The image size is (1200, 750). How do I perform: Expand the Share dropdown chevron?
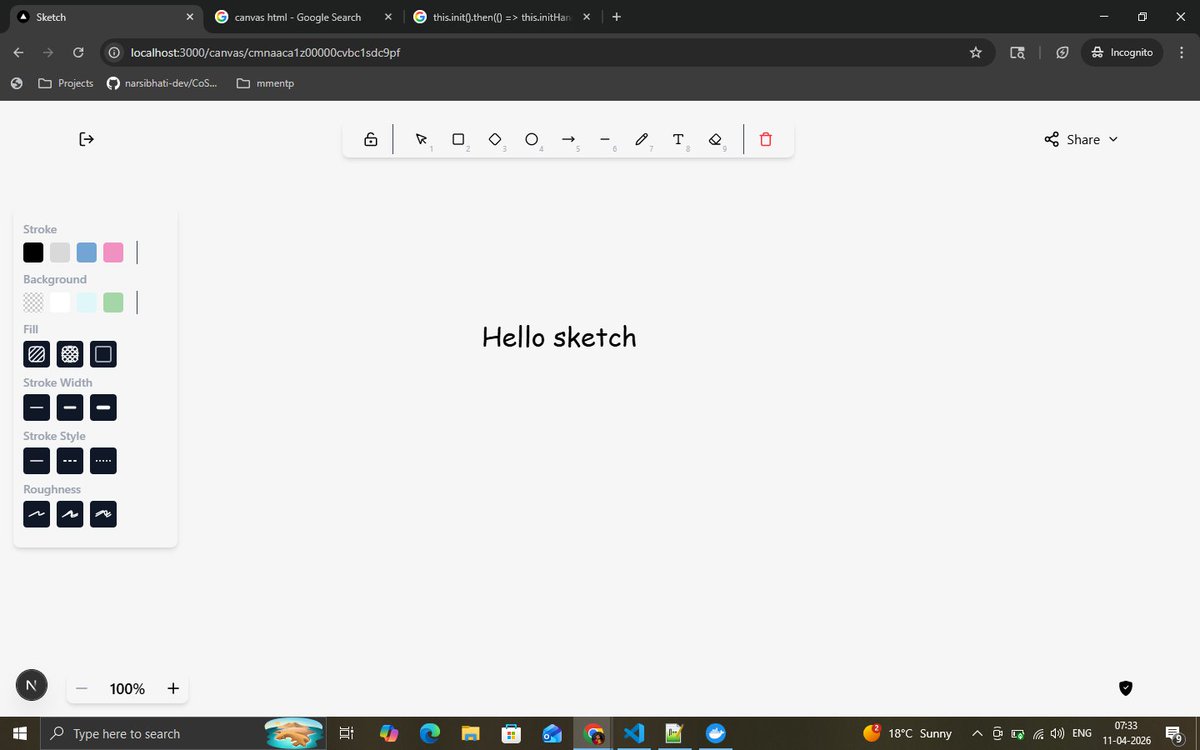(1112, 139)
